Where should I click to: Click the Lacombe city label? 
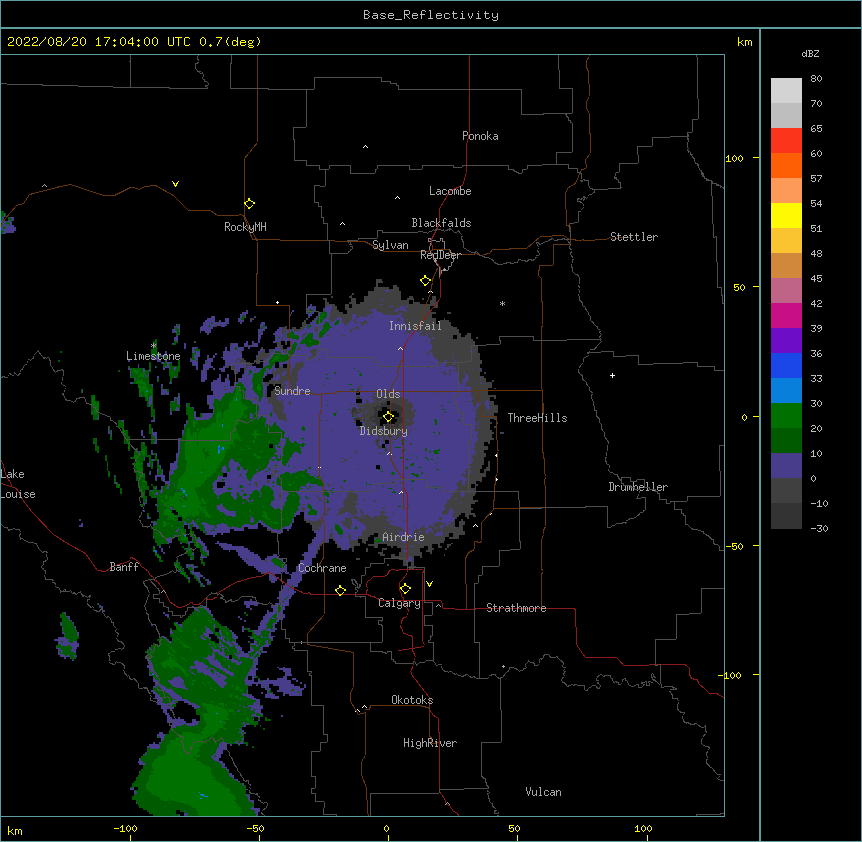point(450,191)
